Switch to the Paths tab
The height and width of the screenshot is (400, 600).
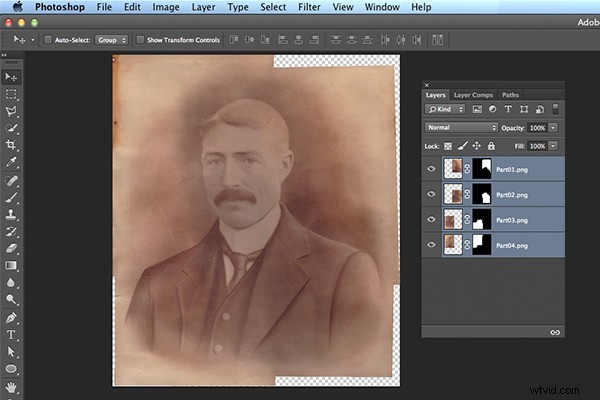click(x=510, y=95)
